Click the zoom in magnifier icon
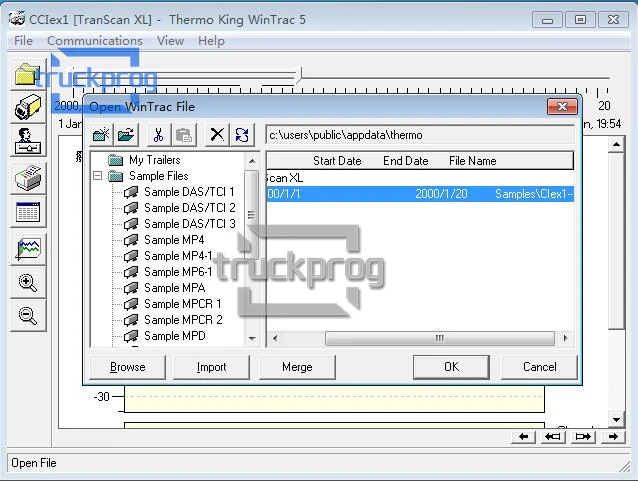The height and width of the screenshot is (481, 638). (x=28, y=282)
